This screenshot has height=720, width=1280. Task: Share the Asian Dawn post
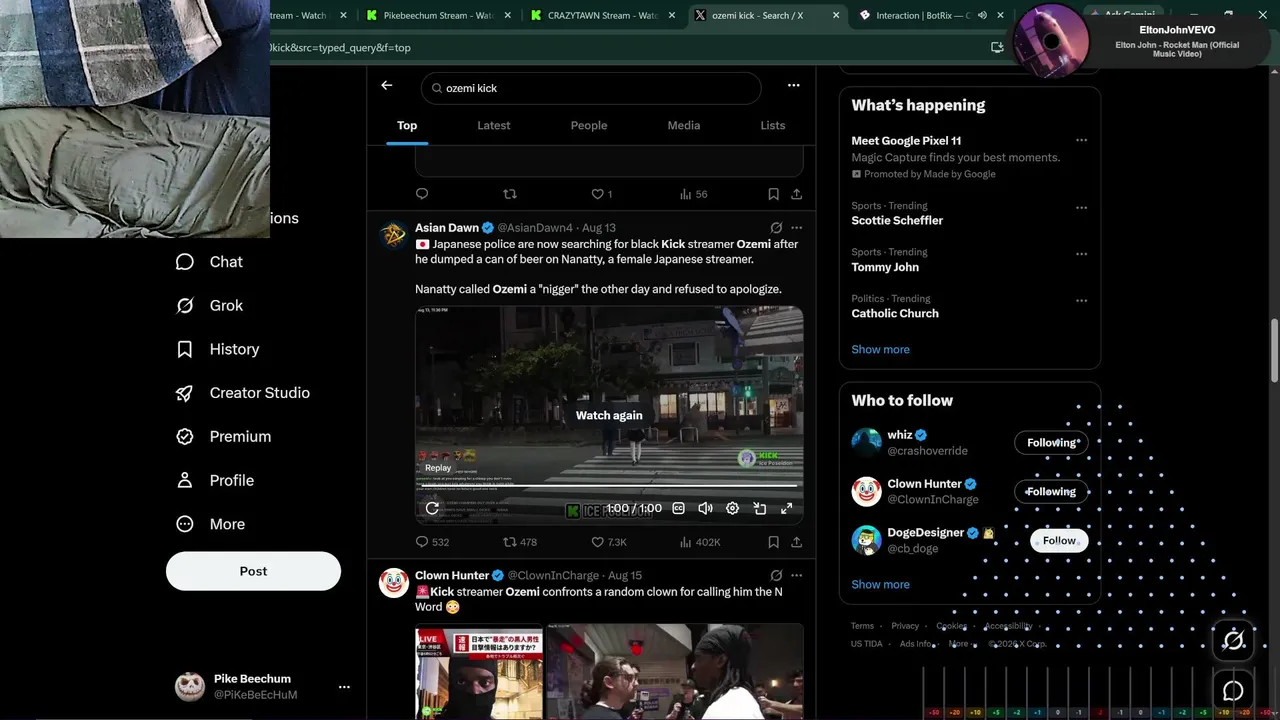click(796, 542)
